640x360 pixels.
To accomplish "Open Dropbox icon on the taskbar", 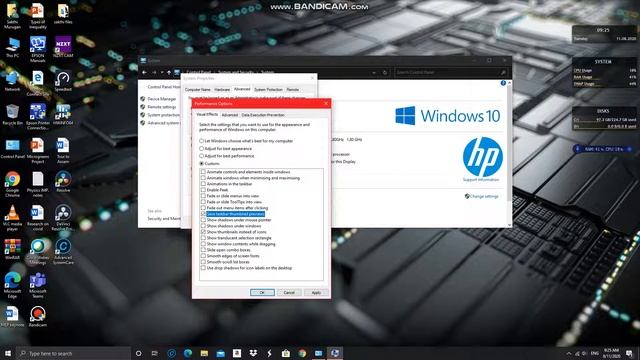I will pos(253,353).
